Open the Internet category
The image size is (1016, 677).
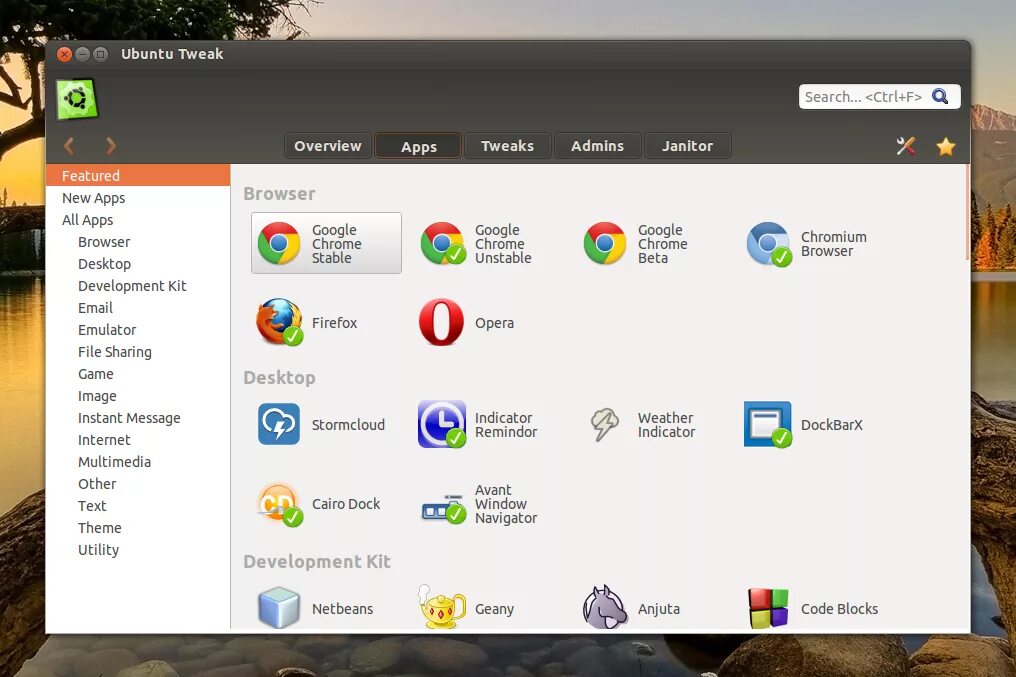138,440
